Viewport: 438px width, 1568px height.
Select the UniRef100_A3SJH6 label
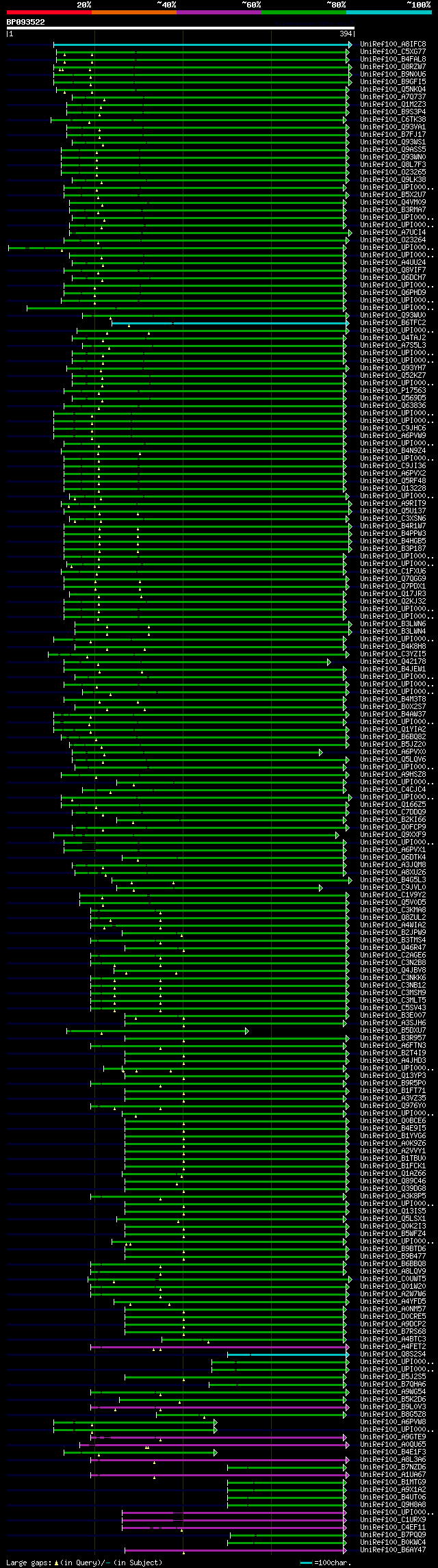(x=393, y=1023)
